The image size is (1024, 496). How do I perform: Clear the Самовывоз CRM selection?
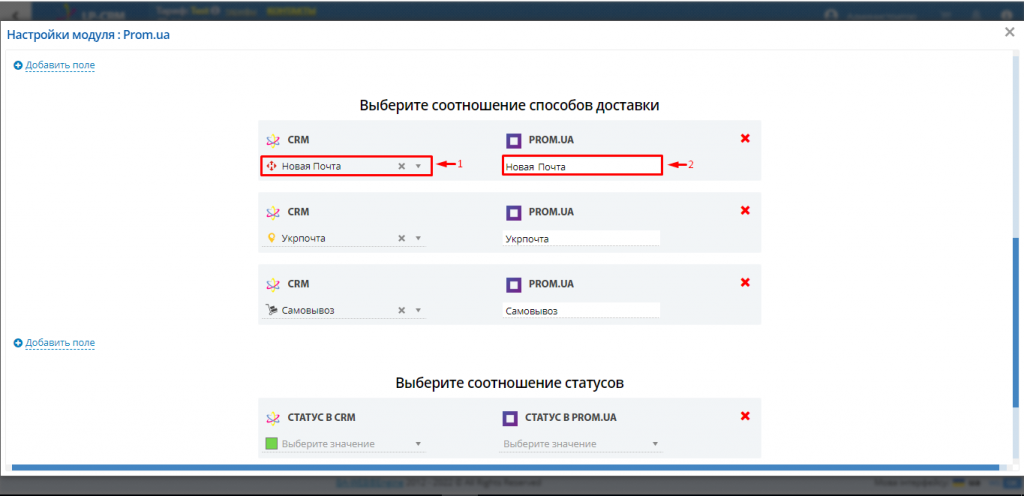402,310
